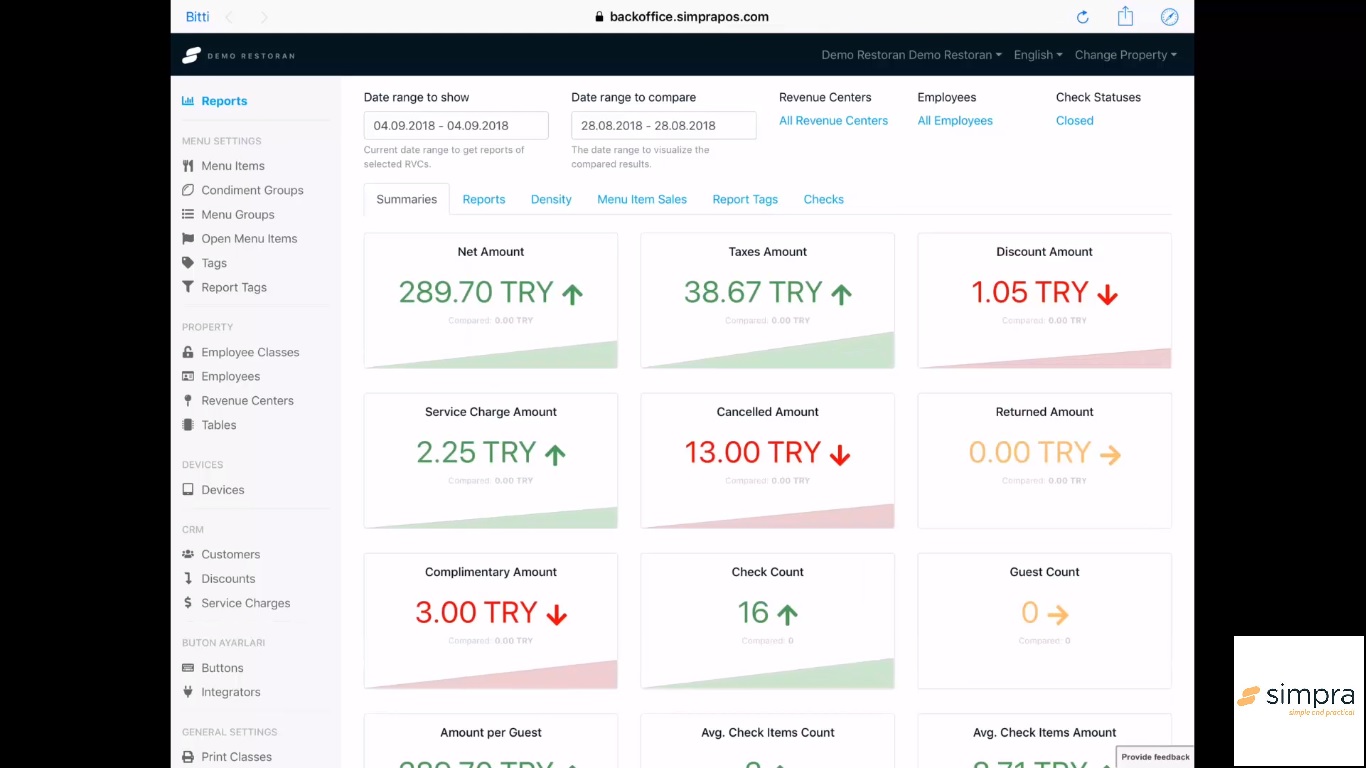Open the English language dropdown
This screenshot has height=768, width=1366.
(1037, 55)
